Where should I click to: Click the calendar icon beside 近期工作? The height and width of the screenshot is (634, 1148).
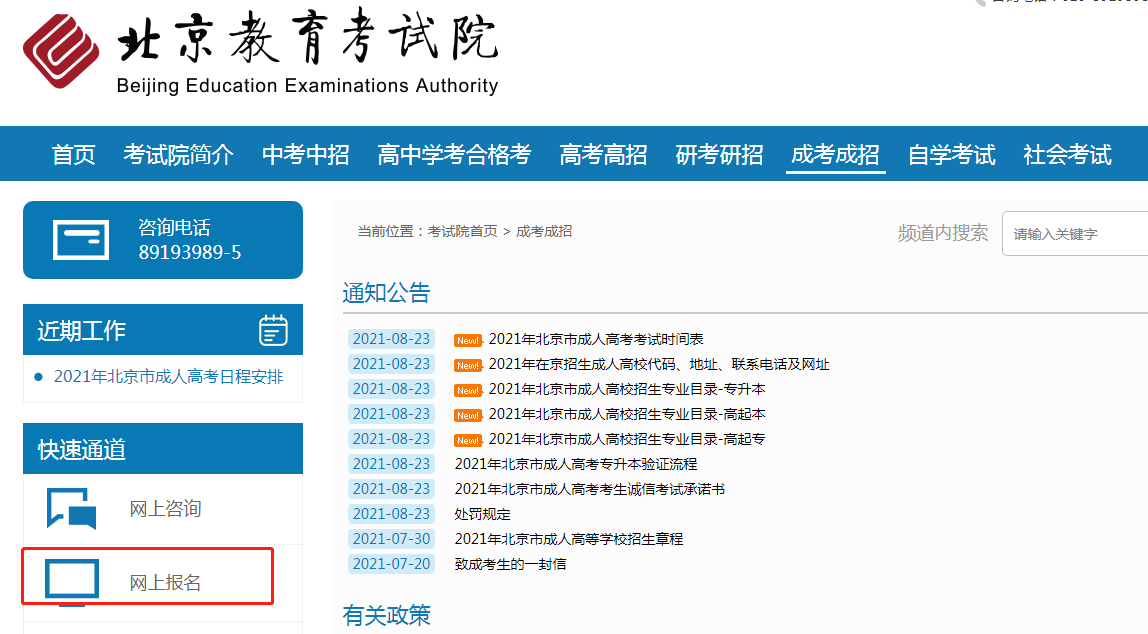coord(273,330)
